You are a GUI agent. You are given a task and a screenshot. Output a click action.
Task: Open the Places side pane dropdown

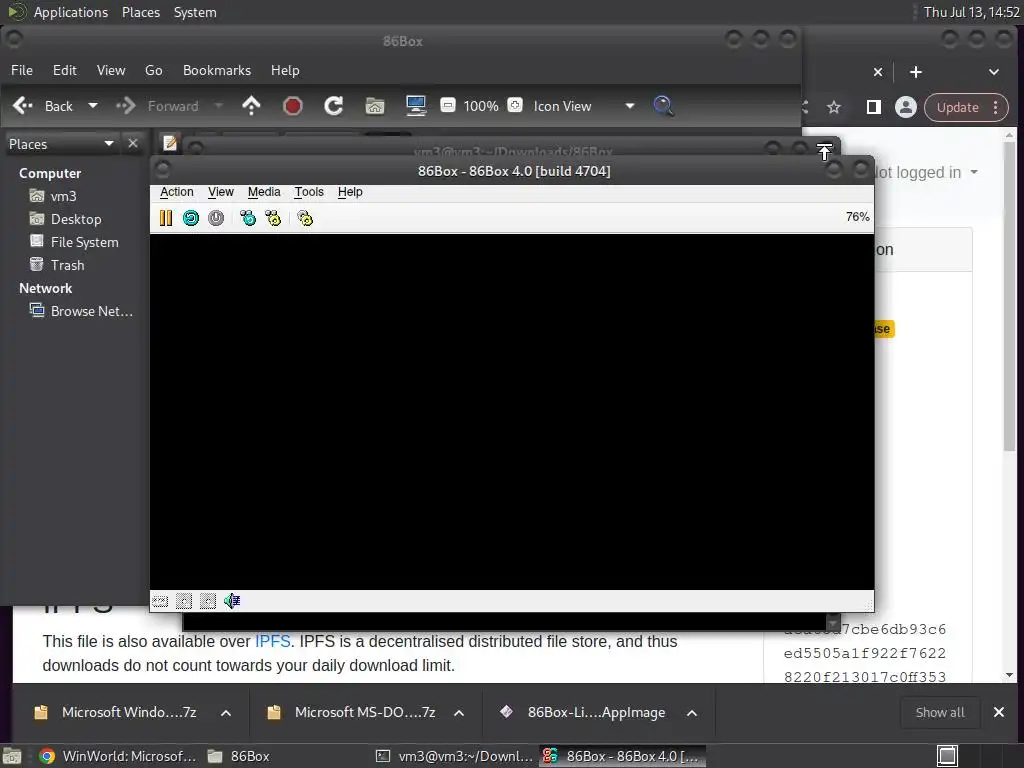pyautogui.click(x=61, y=144)
